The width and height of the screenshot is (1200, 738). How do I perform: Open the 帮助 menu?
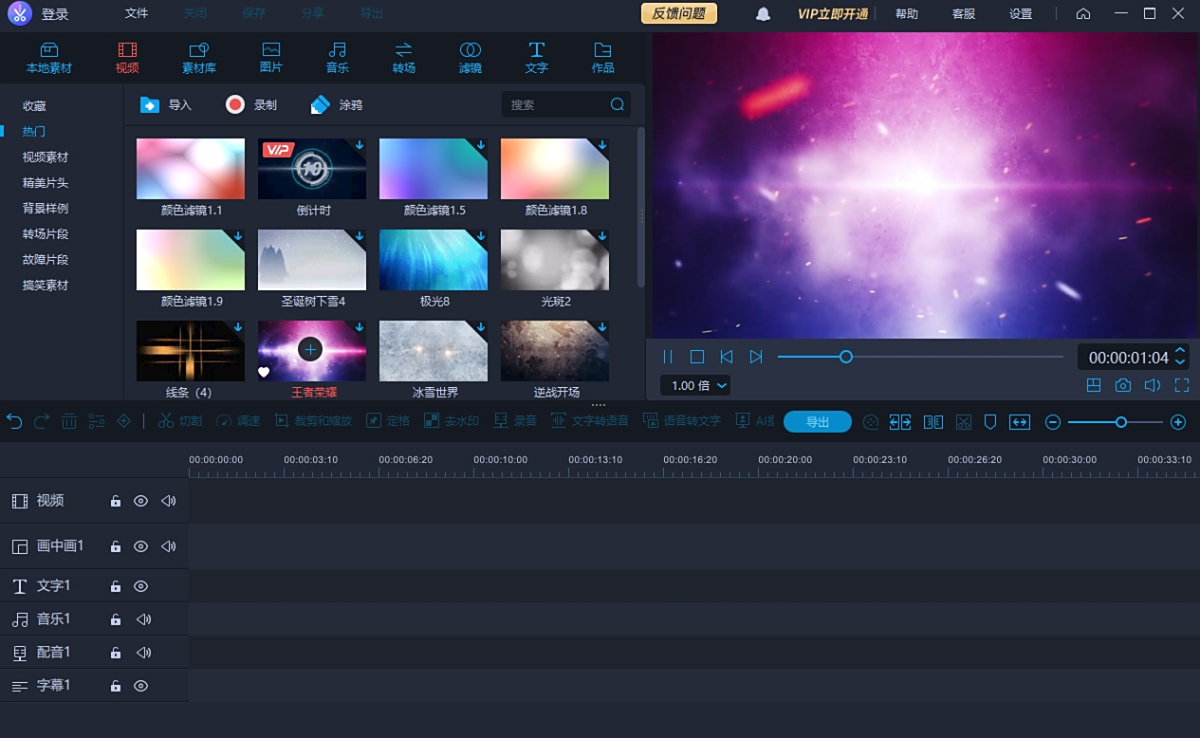pos(906,14)
